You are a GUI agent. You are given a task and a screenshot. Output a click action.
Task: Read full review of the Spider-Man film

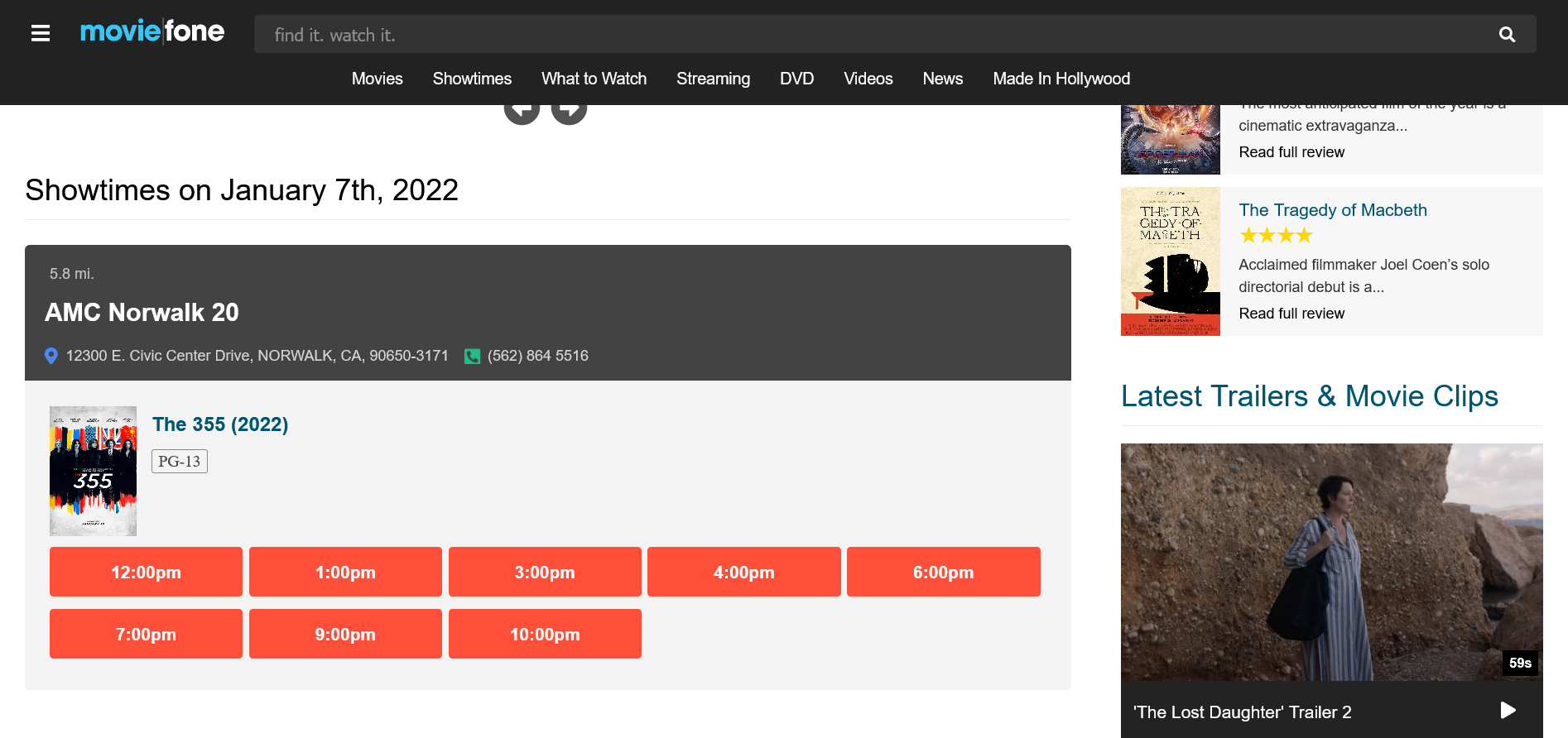click(x=1291, y=152)
